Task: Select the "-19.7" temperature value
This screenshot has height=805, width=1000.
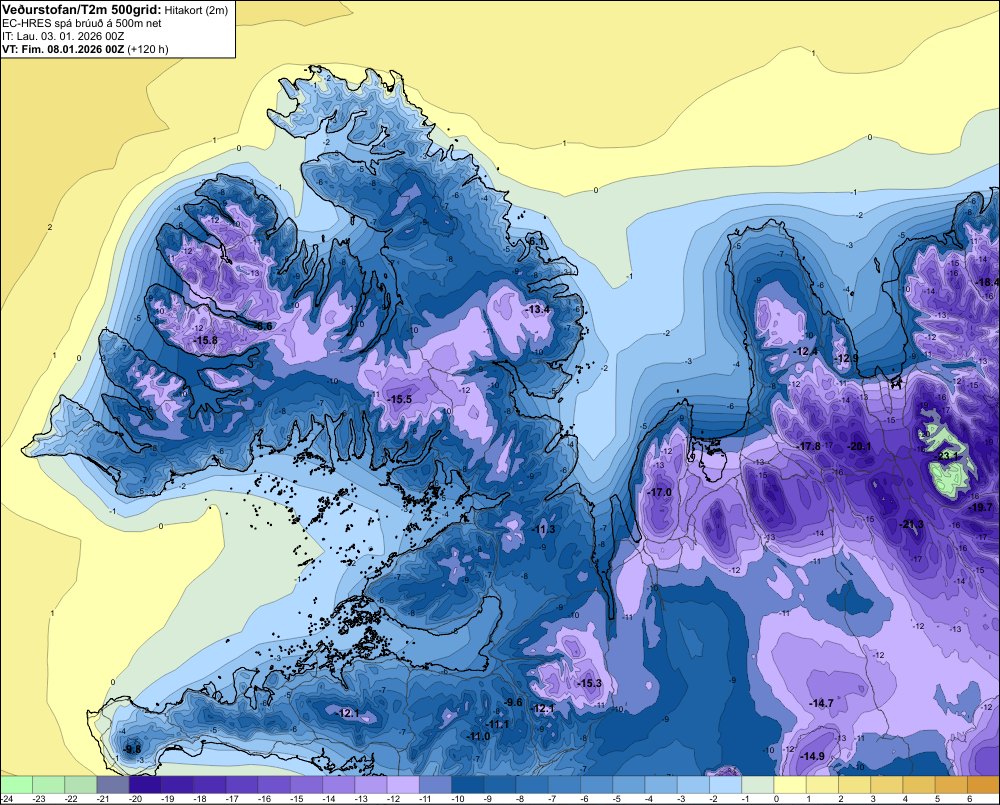Action: pos(980,508)
